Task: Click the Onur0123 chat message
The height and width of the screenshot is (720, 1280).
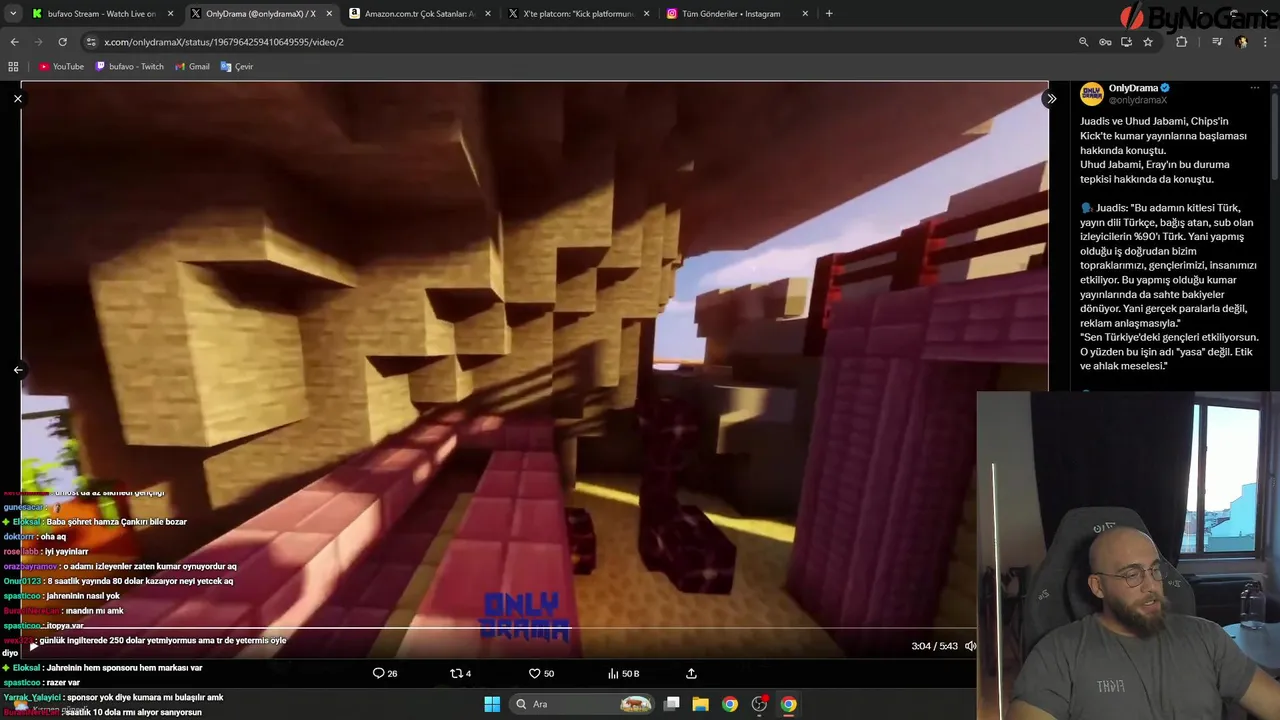Action: coord(118,581)
